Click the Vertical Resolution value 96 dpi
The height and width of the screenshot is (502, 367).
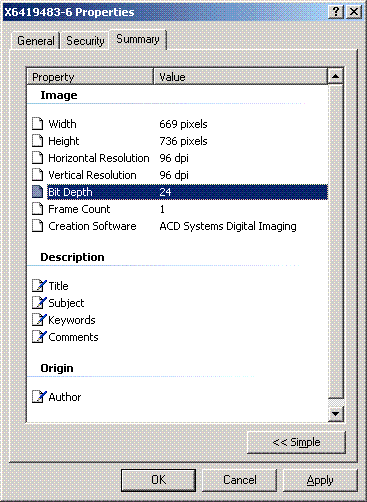coord(174,175)
